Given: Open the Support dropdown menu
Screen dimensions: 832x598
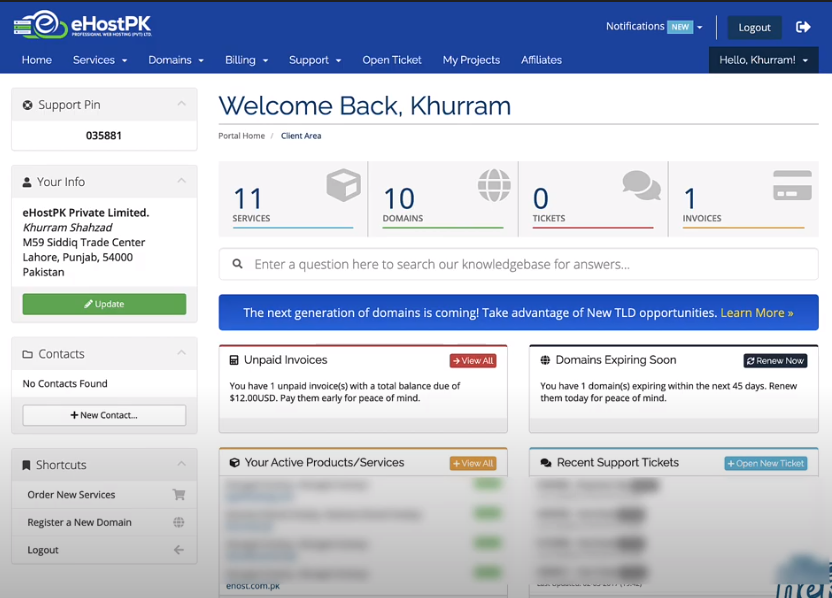Looking at the screenshot, I should (315, 60).
